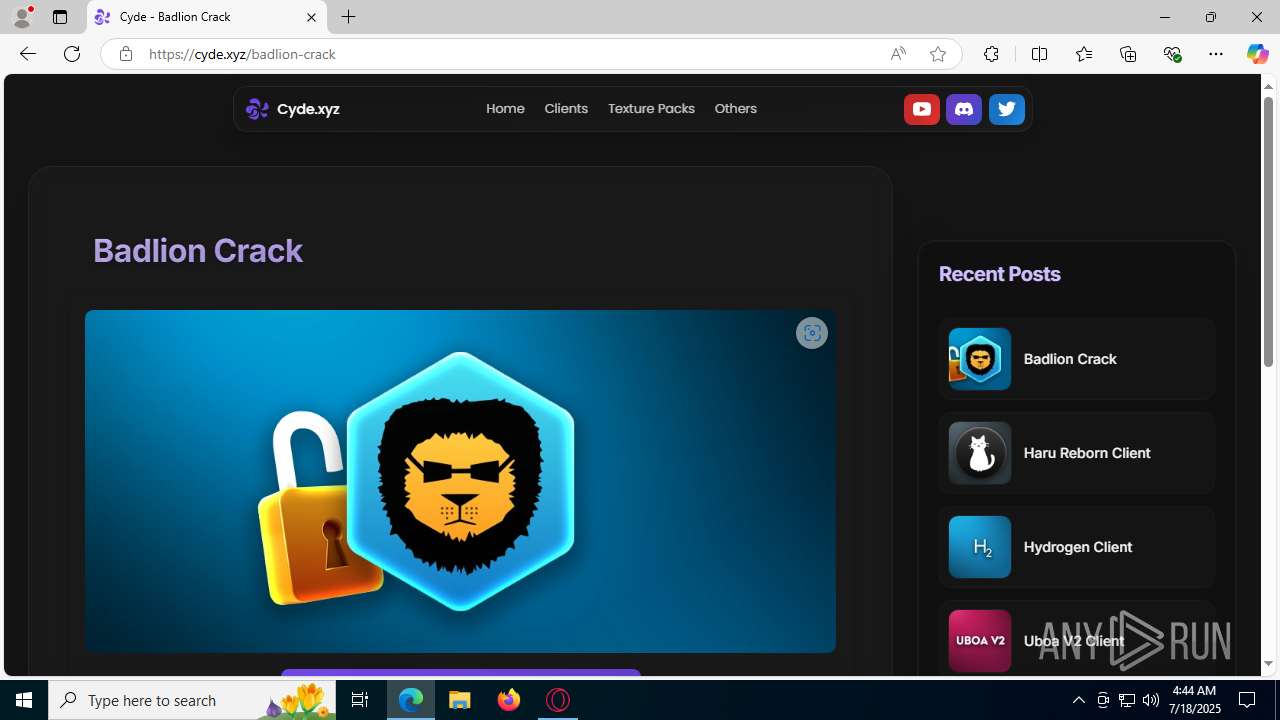Click the Haru Reborn cat thumbnail
Viewport: 1280px width, 720px height.
point(980,453)
